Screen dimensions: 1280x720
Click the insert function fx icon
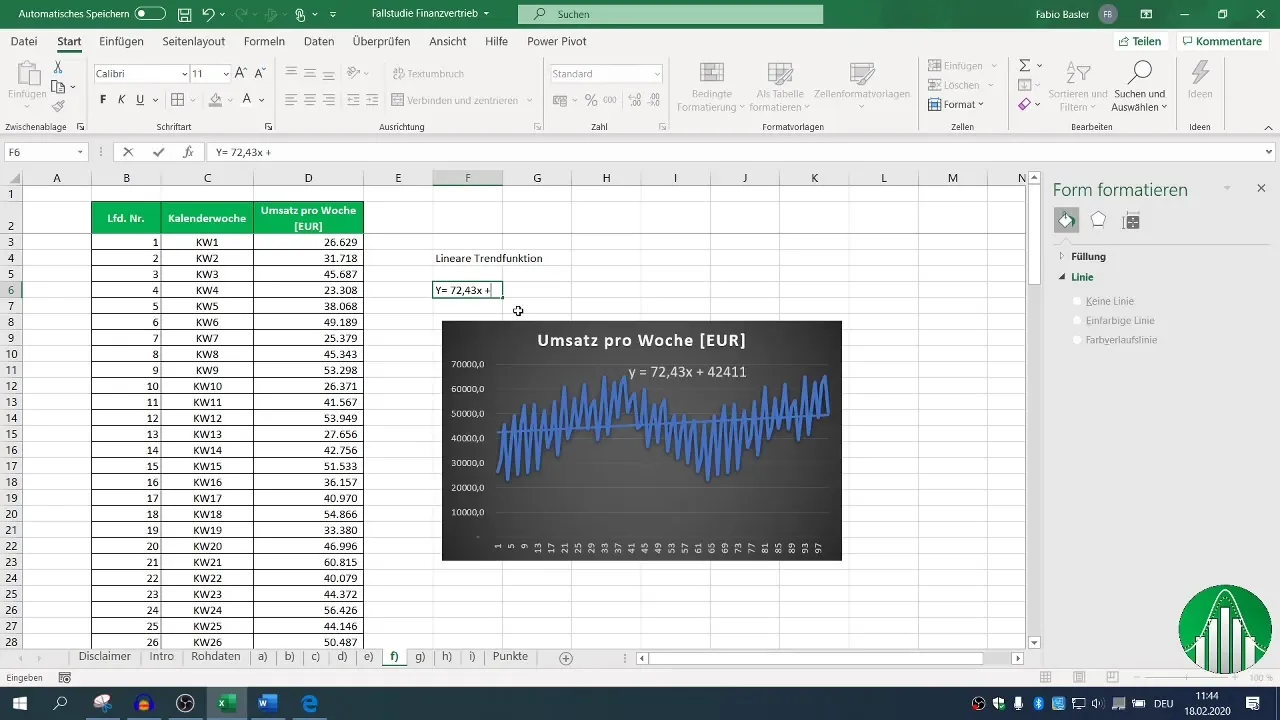(188, 152)
